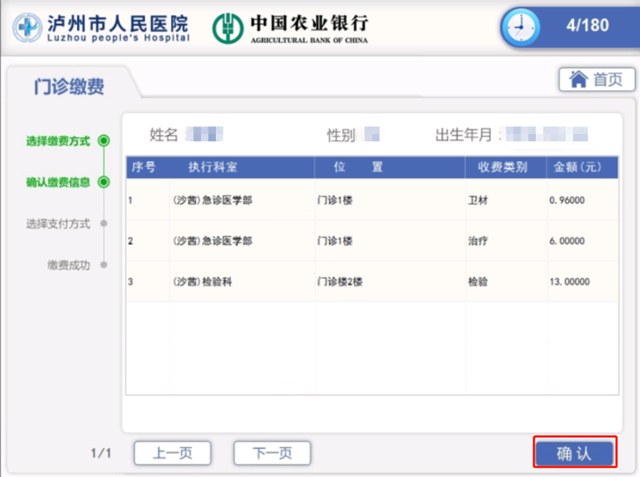This screenshot has height=477, width=640.
Task: Click the 选择支付方式 step label
Action: tap(58, 223)
